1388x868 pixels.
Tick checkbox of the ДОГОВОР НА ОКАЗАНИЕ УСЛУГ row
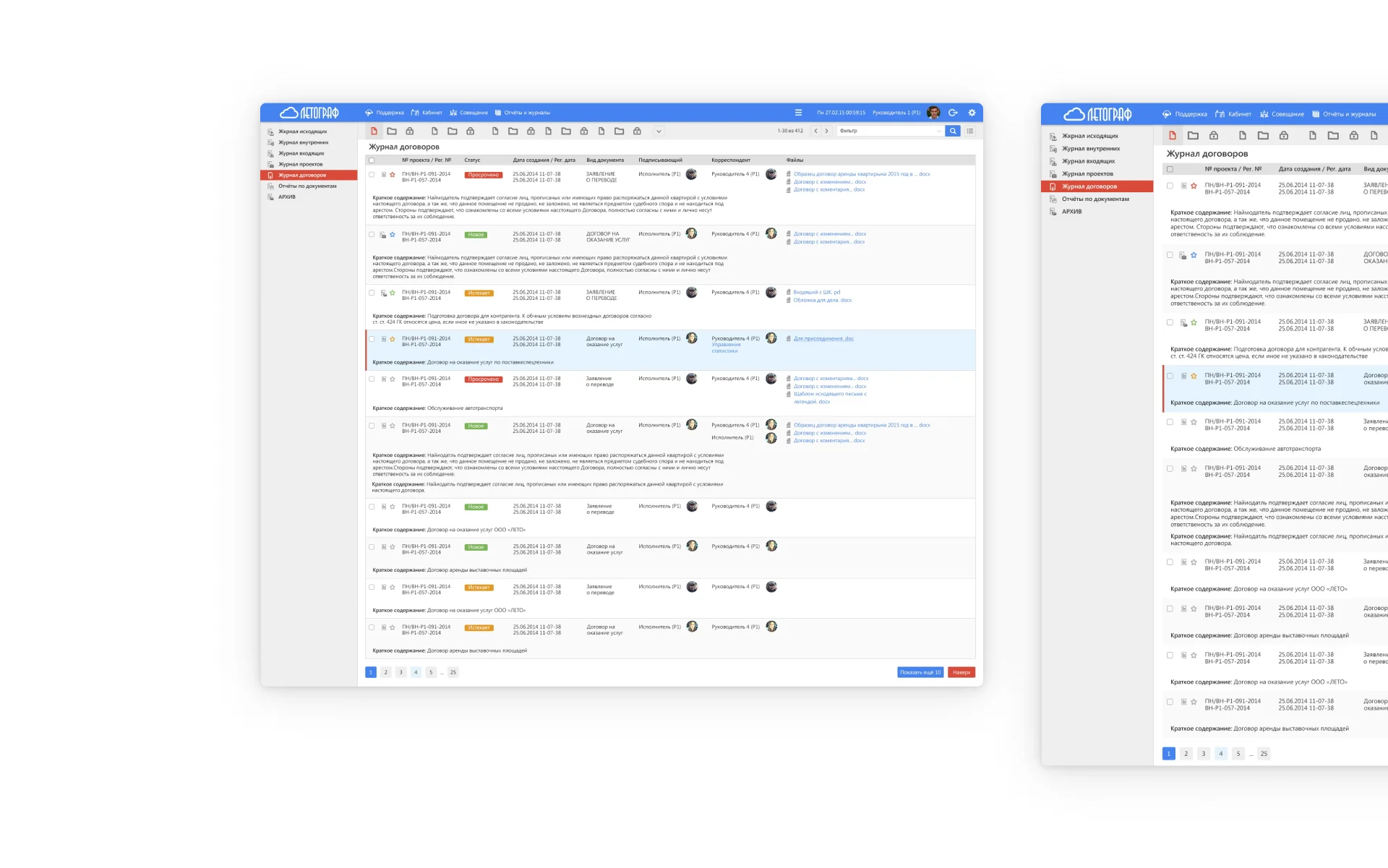[372, 234]
